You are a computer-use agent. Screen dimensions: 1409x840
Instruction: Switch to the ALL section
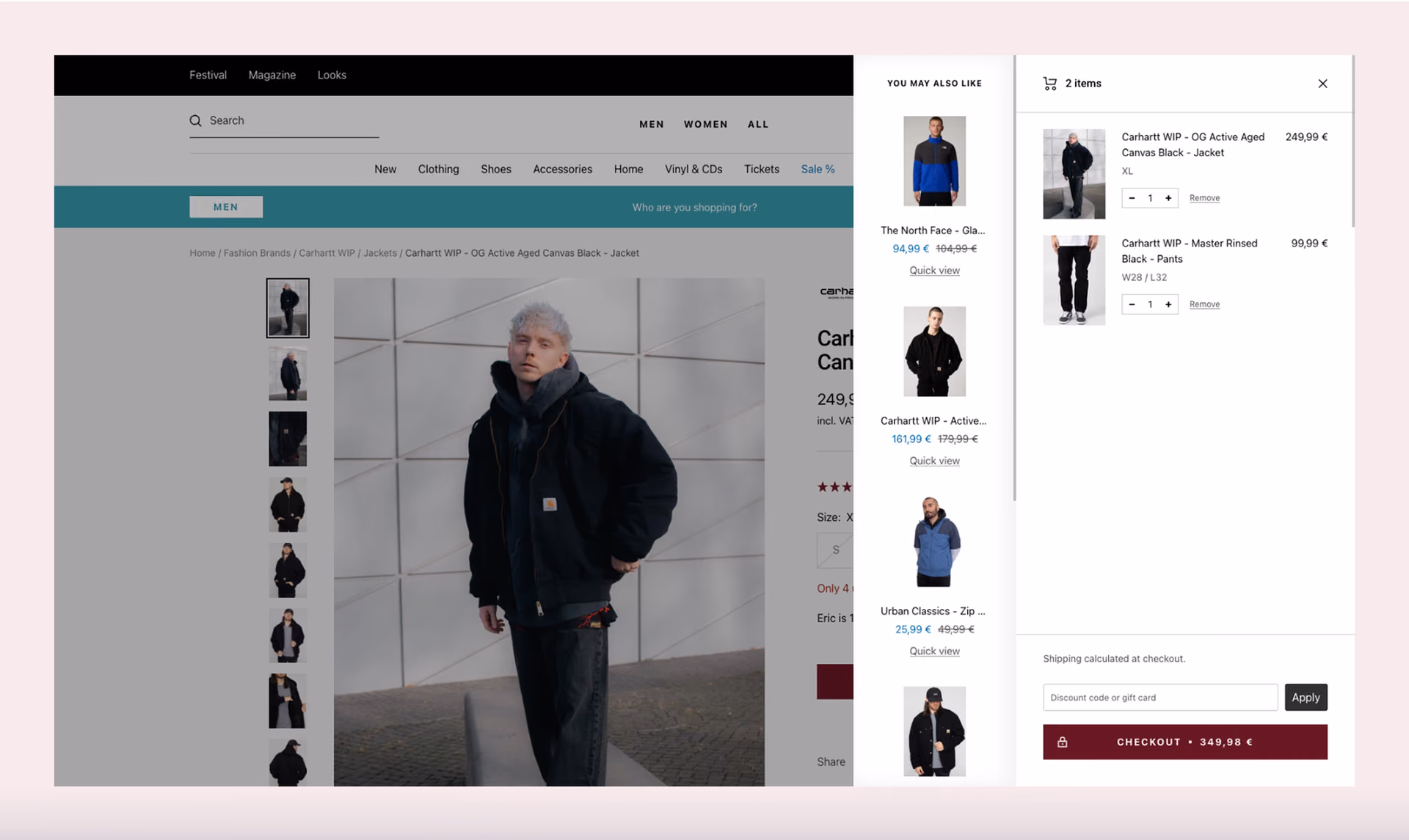[758, 125]
